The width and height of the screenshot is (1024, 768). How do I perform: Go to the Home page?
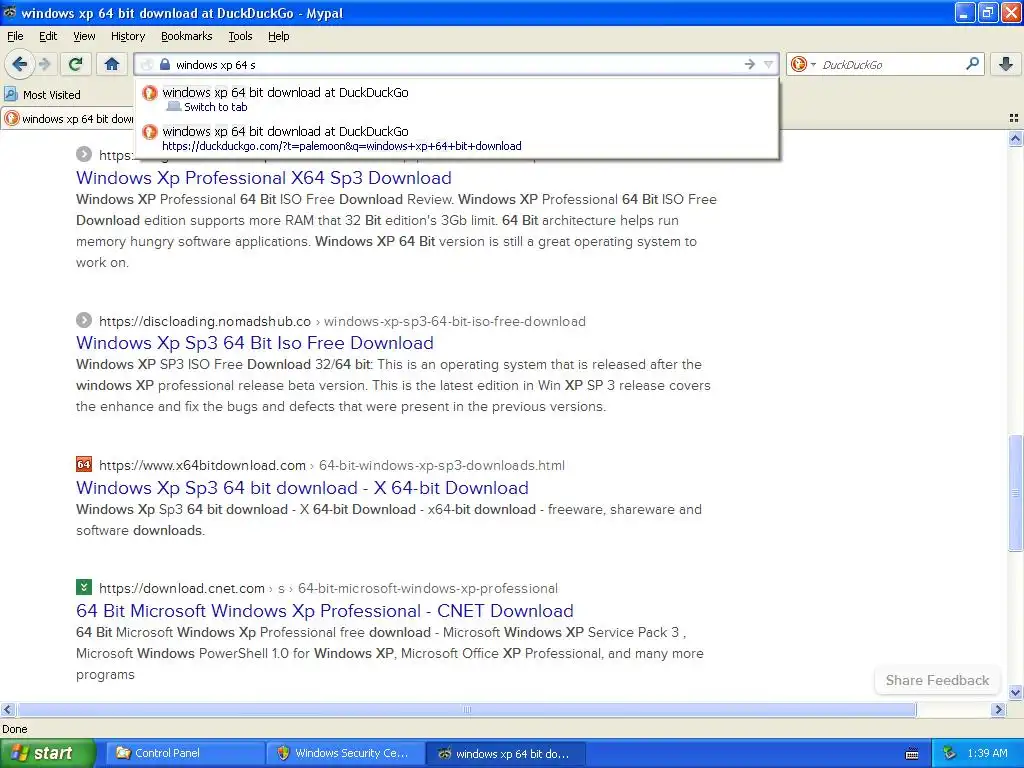112,64
